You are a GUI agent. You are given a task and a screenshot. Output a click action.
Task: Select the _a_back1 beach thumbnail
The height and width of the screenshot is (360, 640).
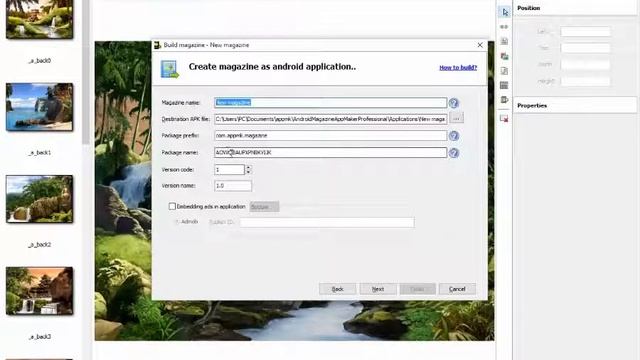(x=40, y=107)
